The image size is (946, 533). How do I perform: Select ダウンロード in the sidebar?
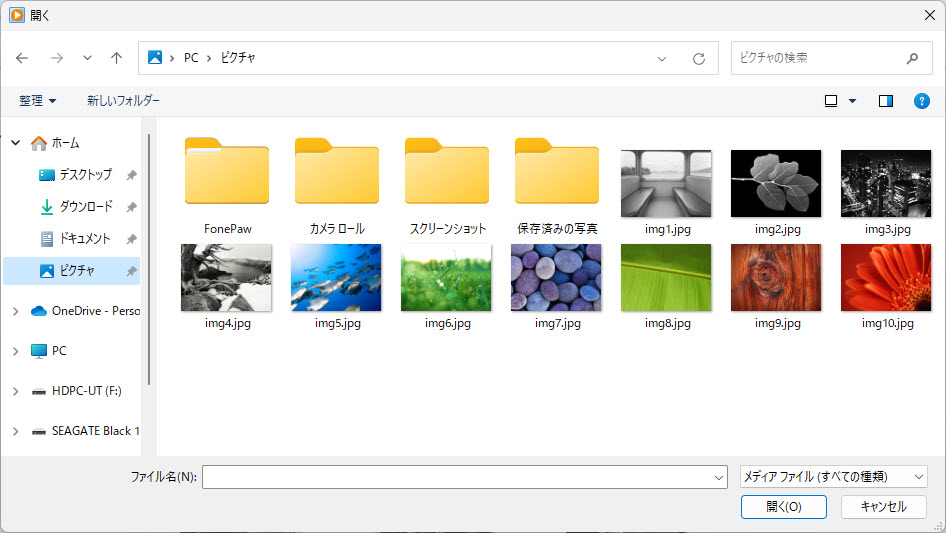point(85,207)
